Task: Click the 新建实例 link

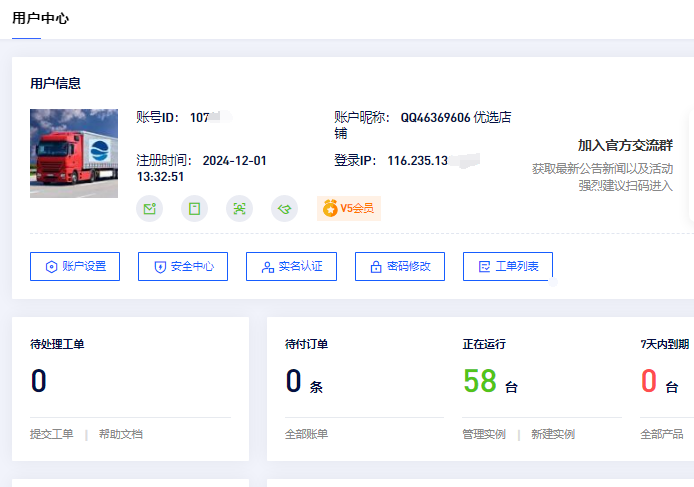Action: [x=553, y=434]
